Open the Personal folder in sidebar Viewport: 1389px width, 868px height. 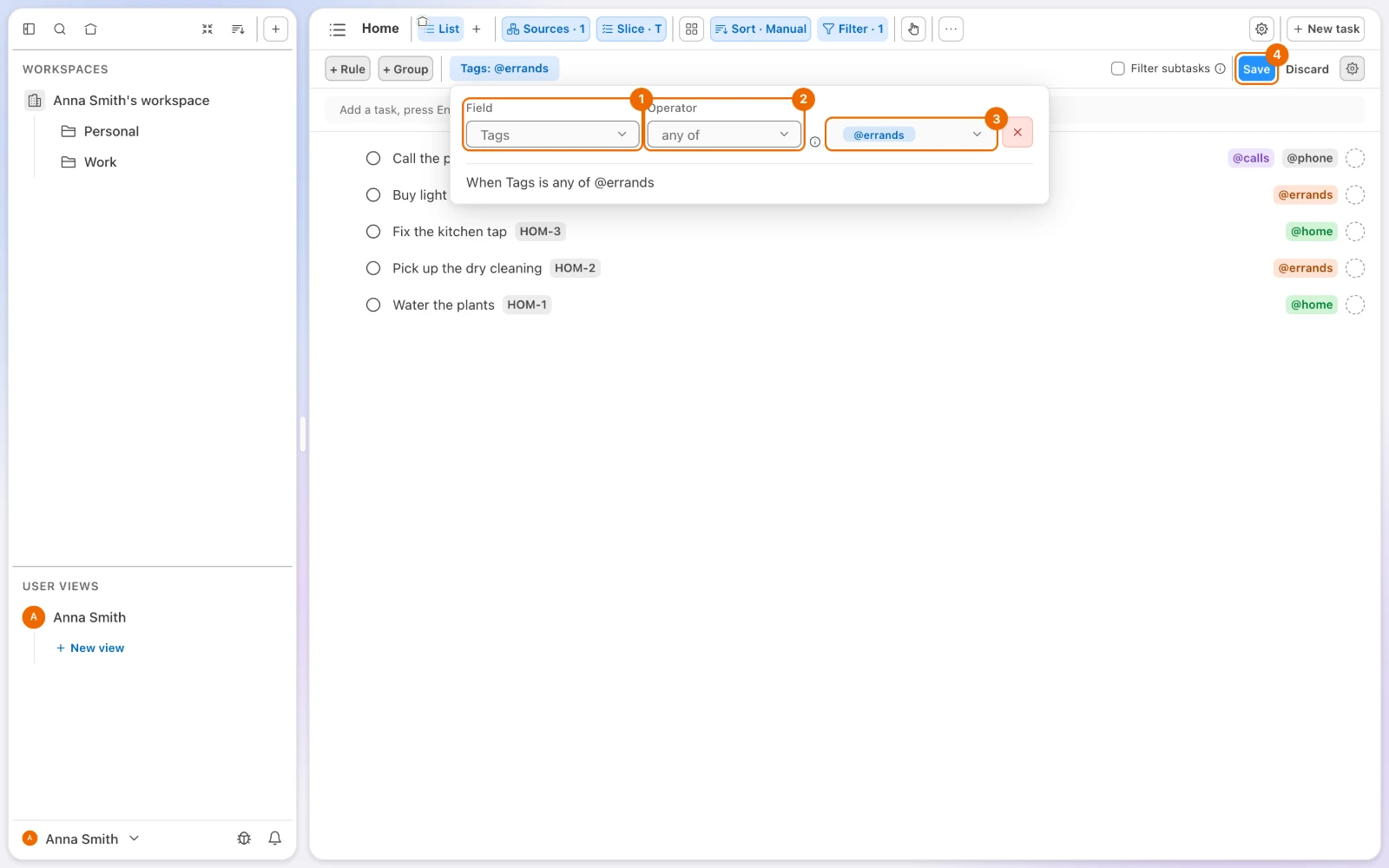click(111, 131)
